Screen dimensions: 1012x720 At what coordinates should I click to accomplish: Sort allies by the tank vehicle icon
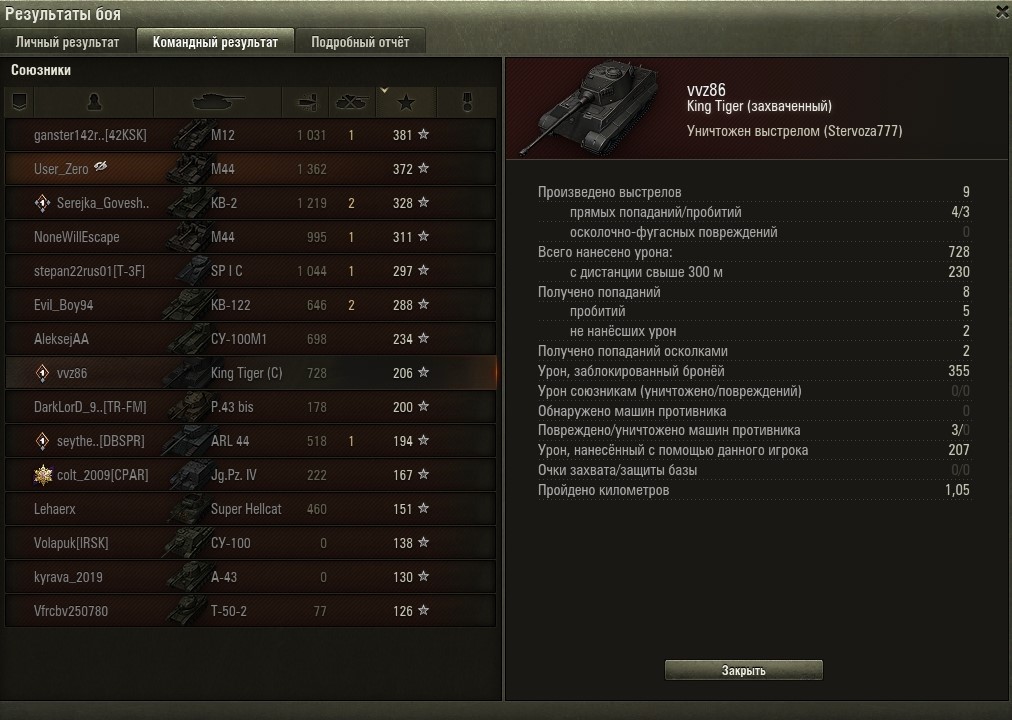click(218, 102)
